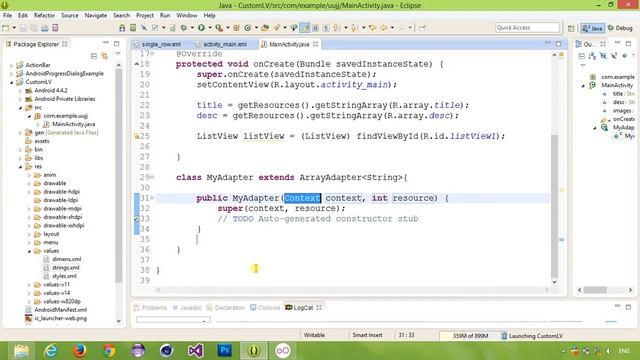Viewport: 640px width, 360px height.
Task: Toggle Hide Non-Public Members in Outline
Action: click(624, 56)
